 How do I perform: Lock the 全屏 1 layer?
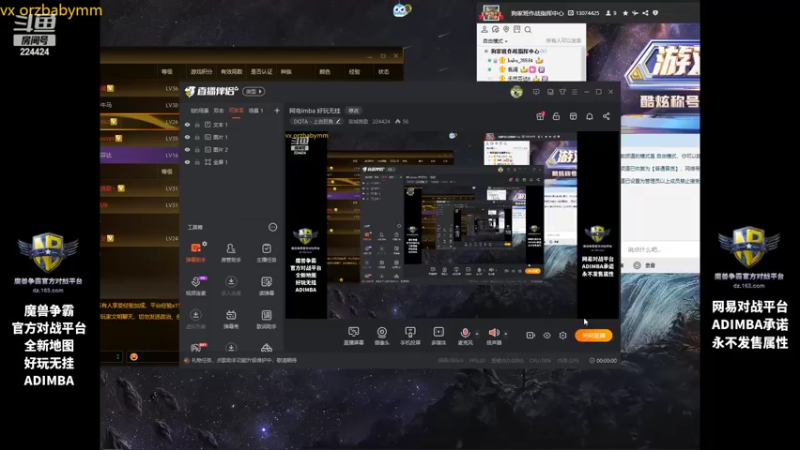coord(197,162)
